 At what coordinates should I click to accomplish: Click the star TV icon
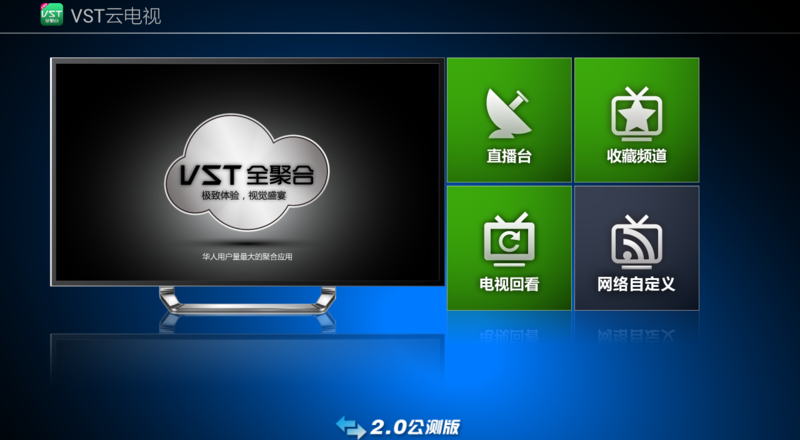pos(636,114)
